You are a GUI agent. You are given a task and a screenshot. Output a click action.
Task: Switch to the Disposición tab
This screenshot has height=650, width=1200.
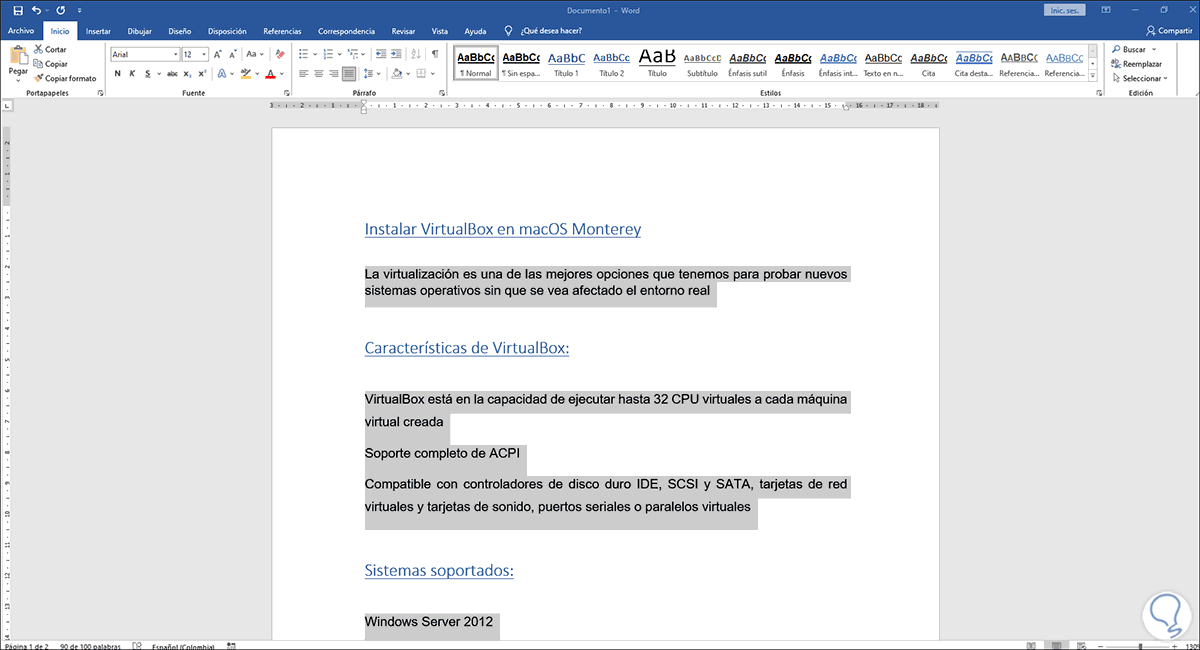click(227, 31)
